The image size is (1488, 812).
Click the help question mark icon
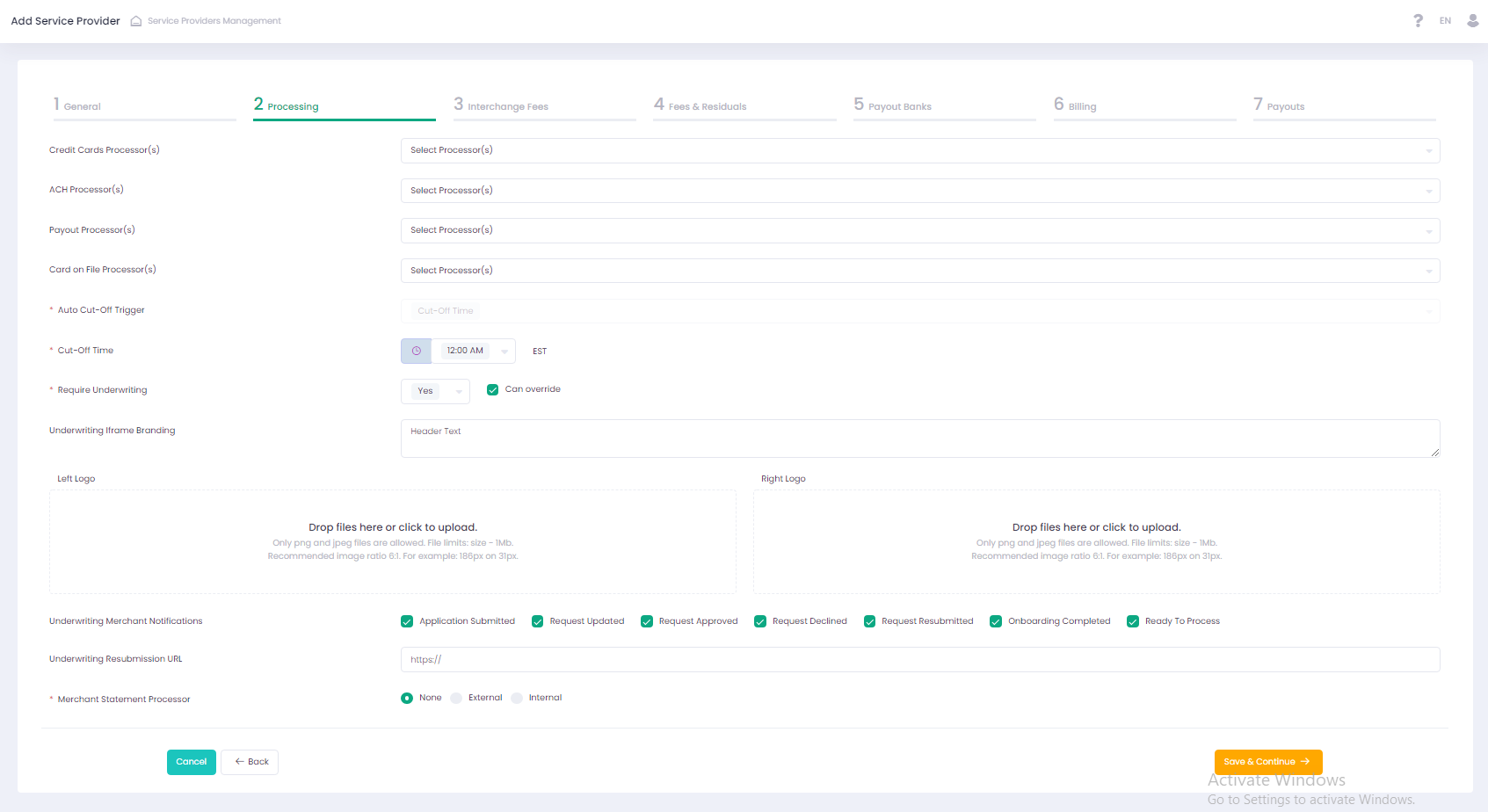tap(1418, 20)
